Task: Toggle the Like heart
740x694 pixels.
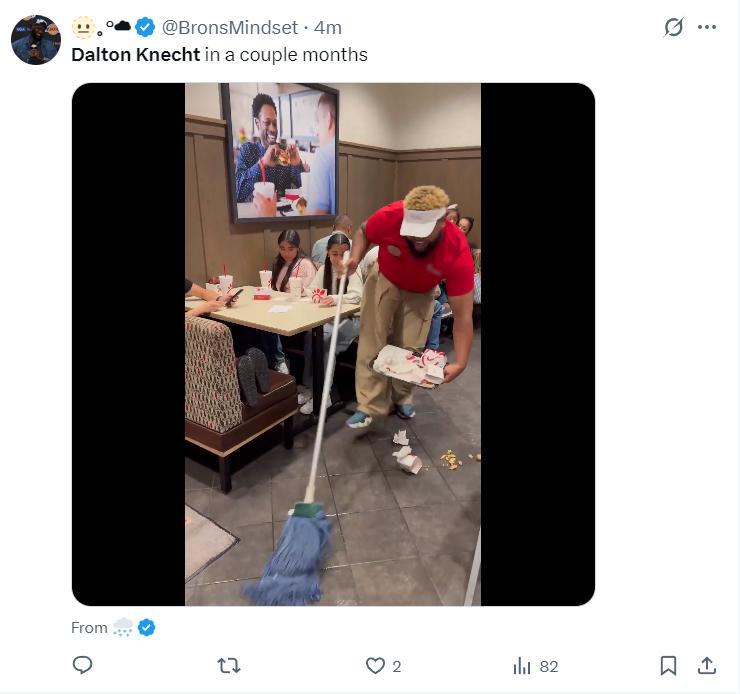Action: (x=375, y=665)
